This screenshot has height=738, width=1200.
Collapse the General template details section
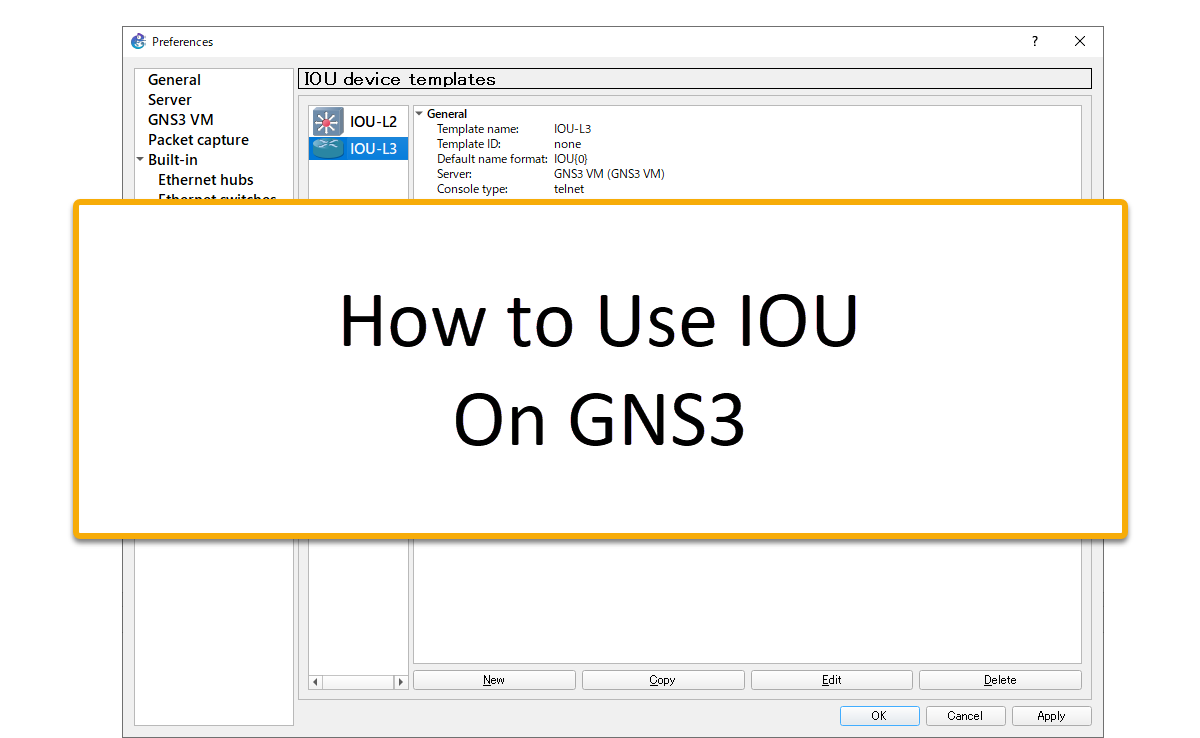pos(419,114)
